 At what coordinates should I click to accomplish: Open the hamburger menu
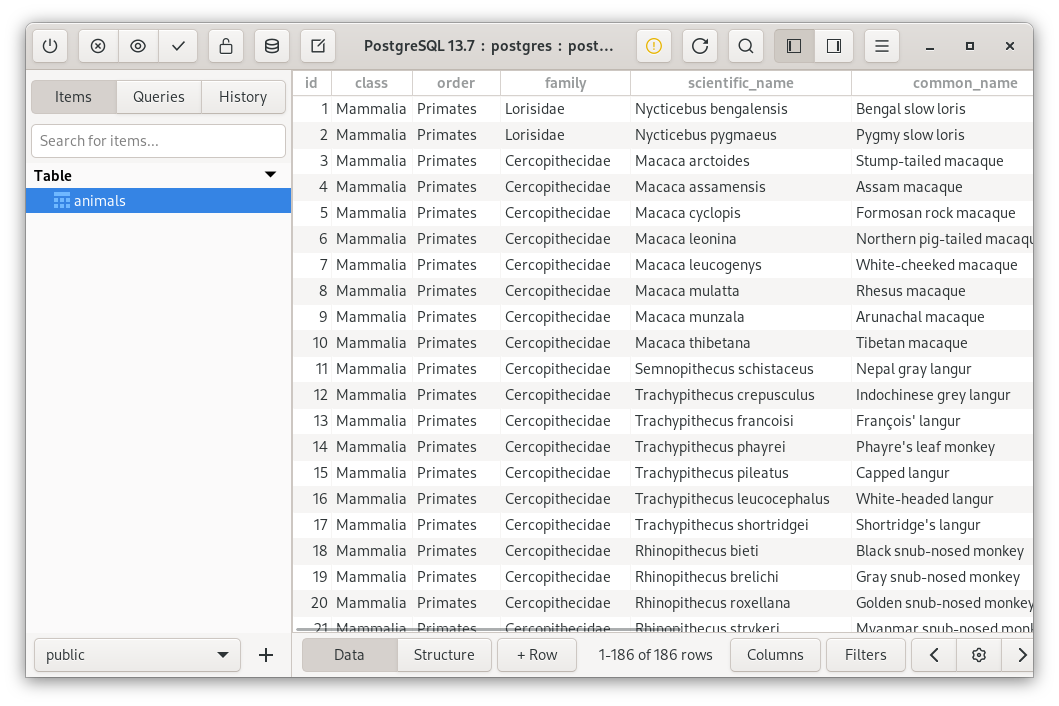881,46
